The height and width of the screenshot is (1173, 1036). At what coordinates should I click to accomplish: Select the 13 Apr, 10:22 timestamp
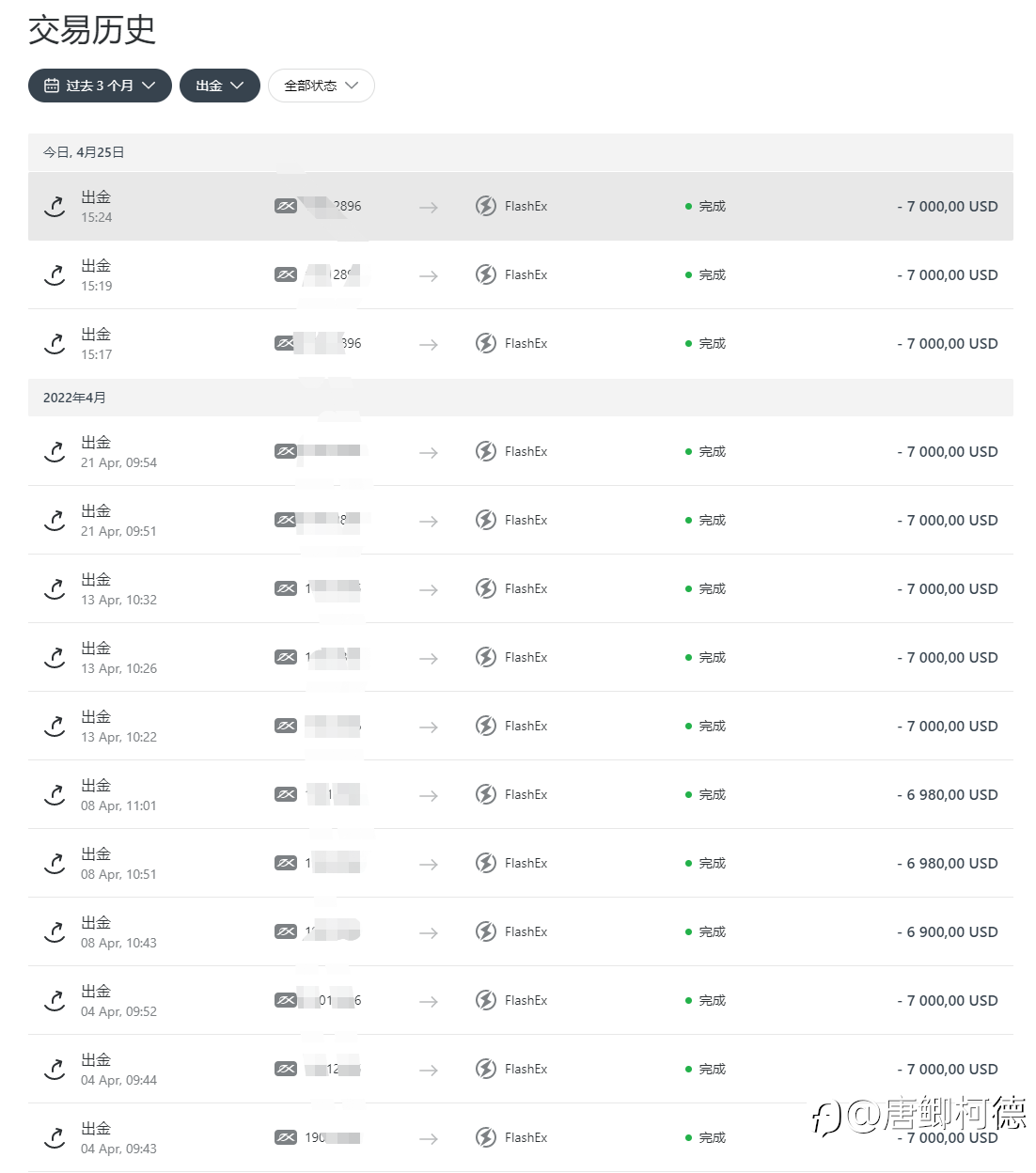118,737
